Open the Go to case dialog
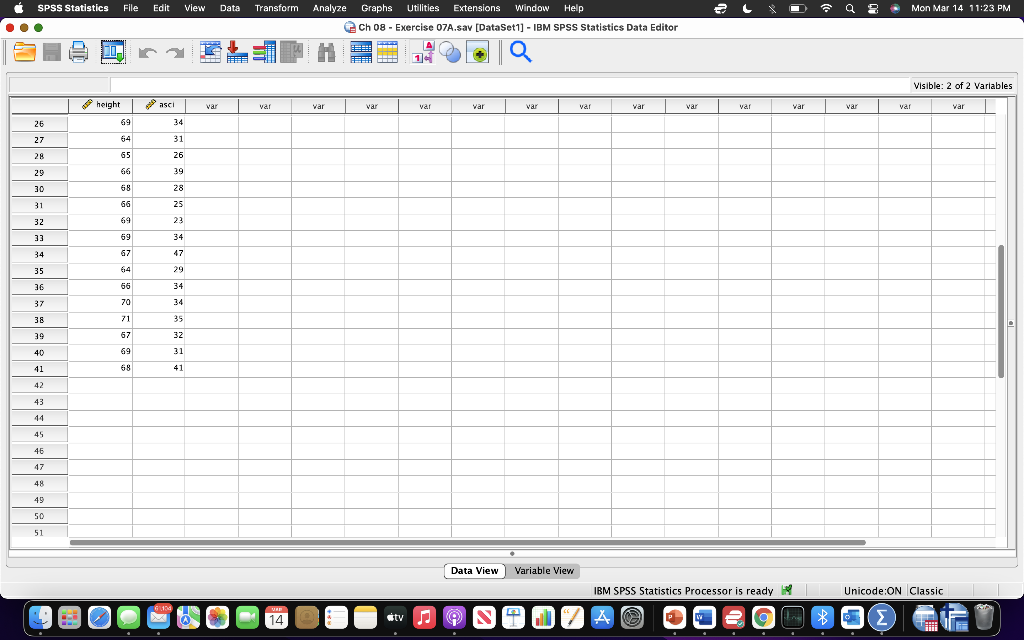1024x640 pixels. (x=211, y=52)
